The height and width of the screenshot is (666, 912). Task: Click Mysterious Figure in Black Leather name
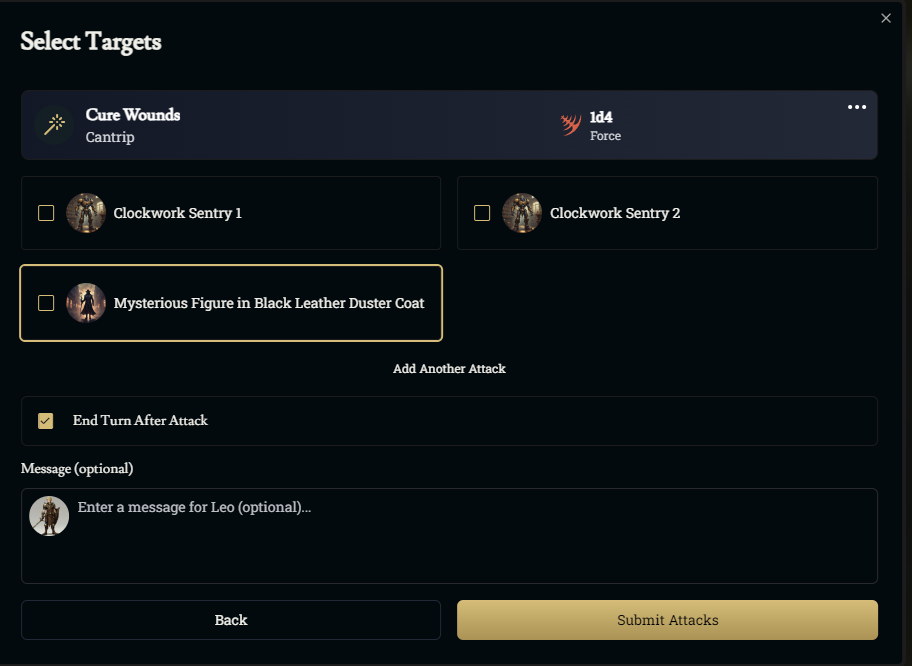click(269, 303)
